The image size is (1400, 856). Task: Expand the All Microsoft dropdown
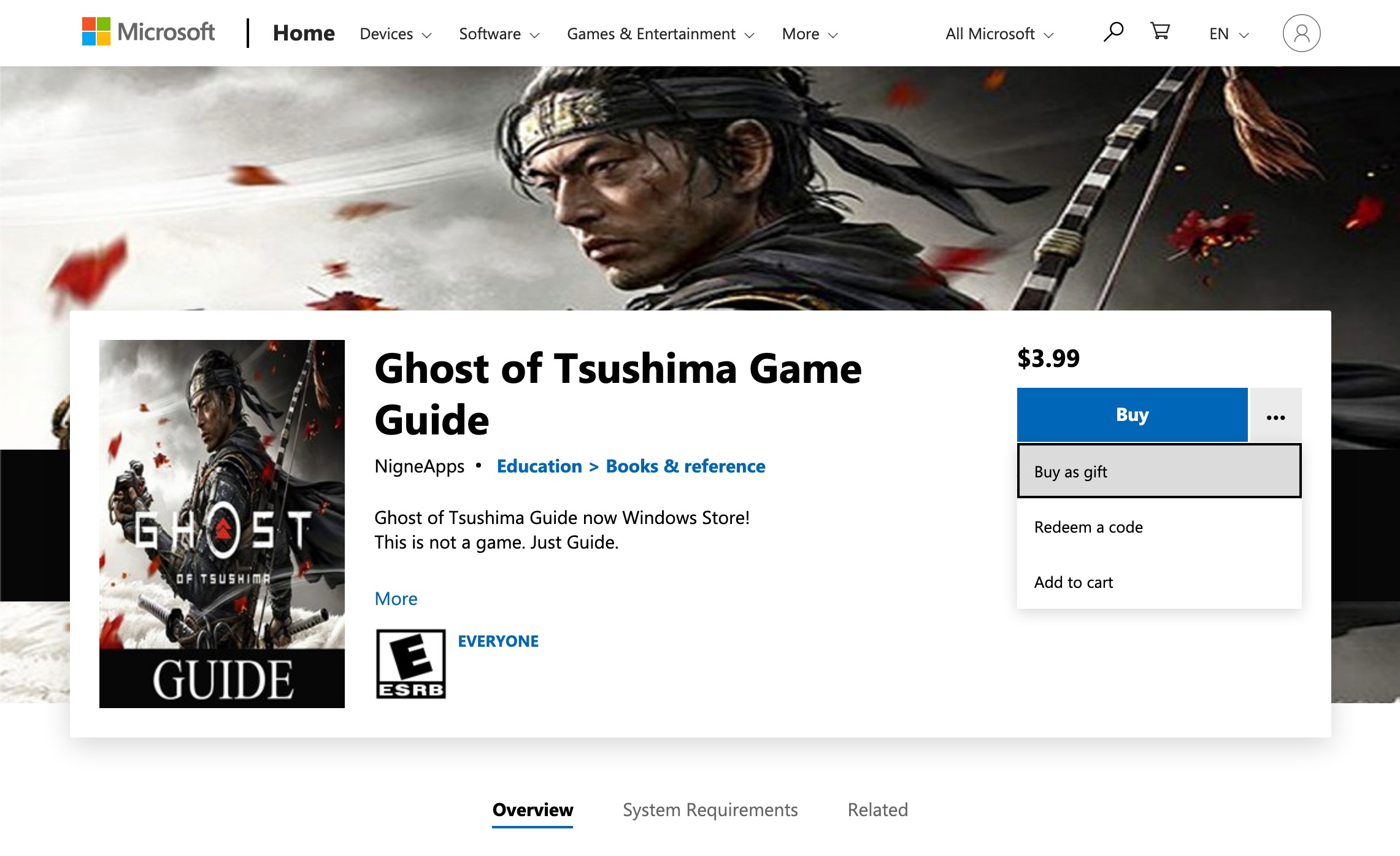pos(998,33)
